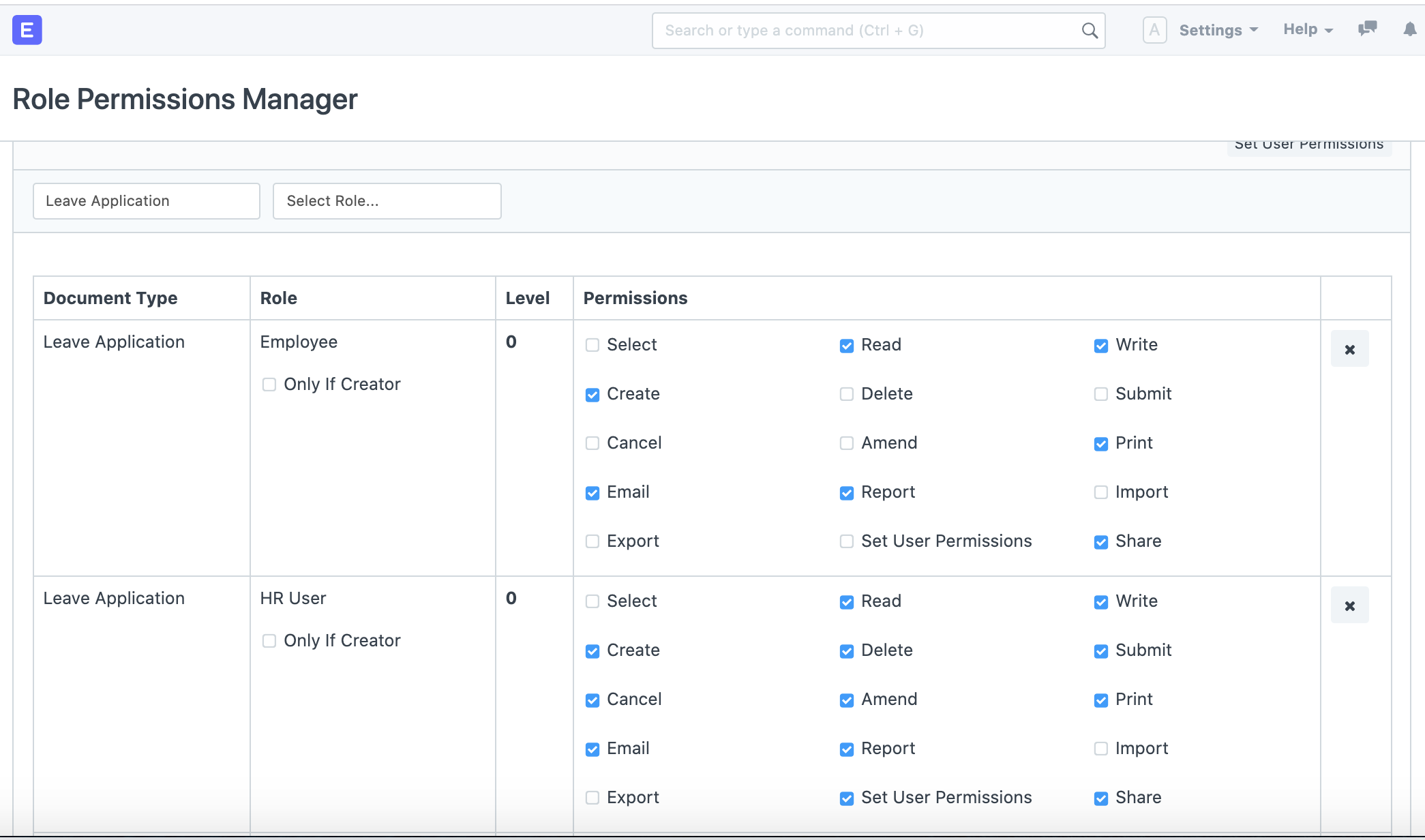Open the Select Role dropdown
This screenshot has width=1425, height=840.
(x=387, y=200)
